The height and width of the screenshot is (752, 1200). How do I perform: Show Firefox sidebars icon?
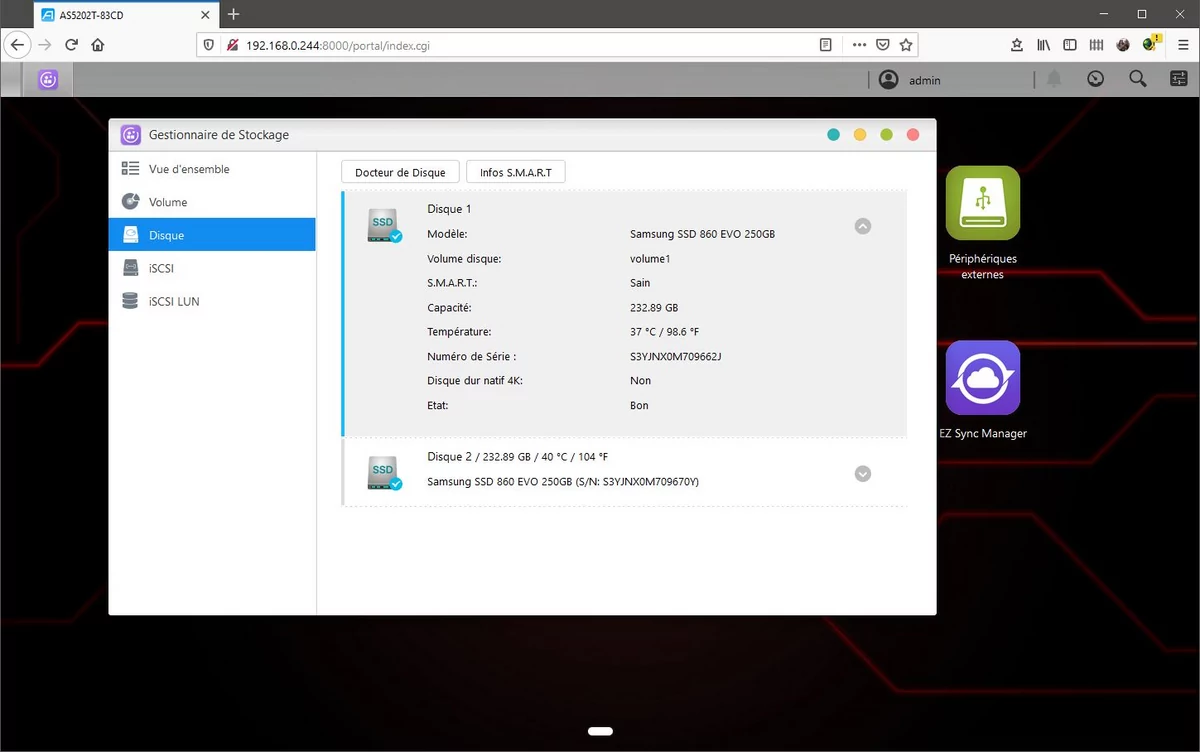tap(1070, 45)
